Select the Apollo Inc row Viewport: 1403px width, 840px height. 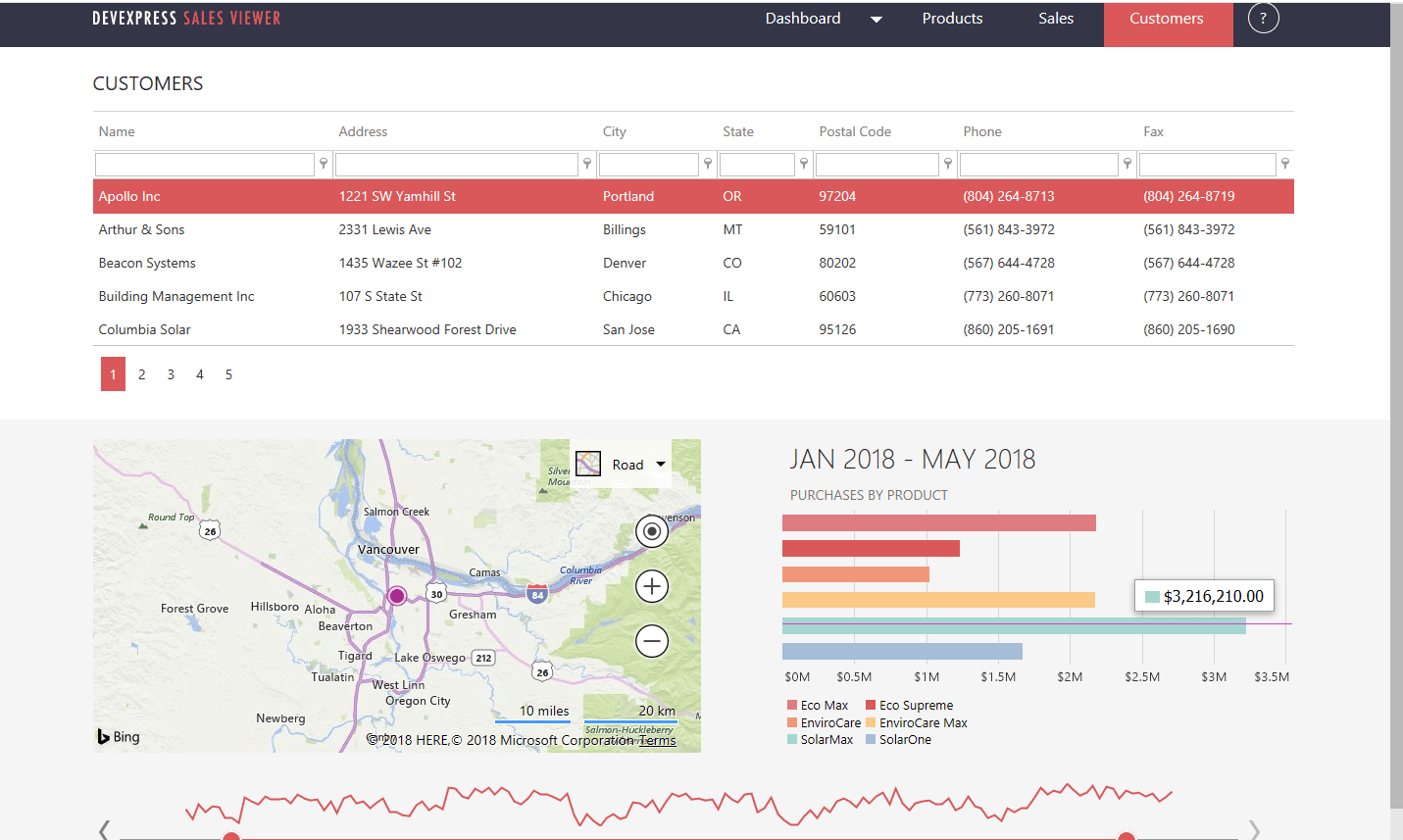coord(693,196)
